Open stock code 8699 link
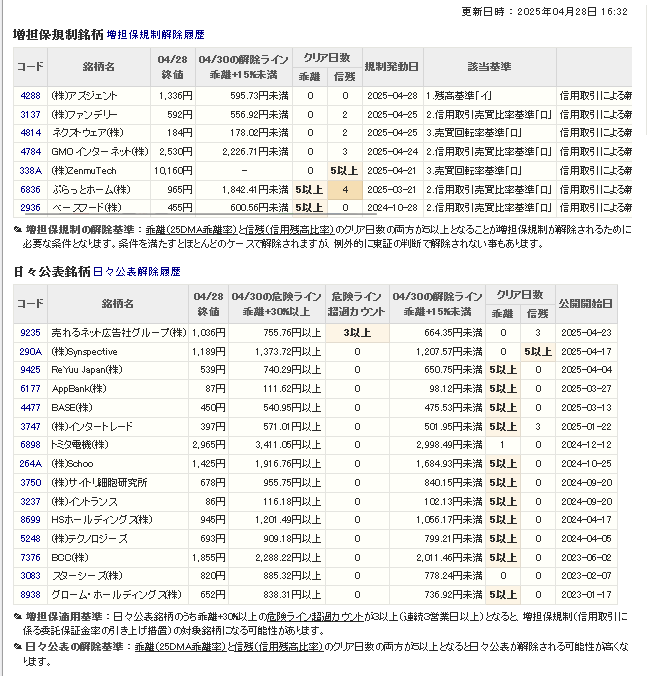647x676 pixels. [x=30, y=520]
